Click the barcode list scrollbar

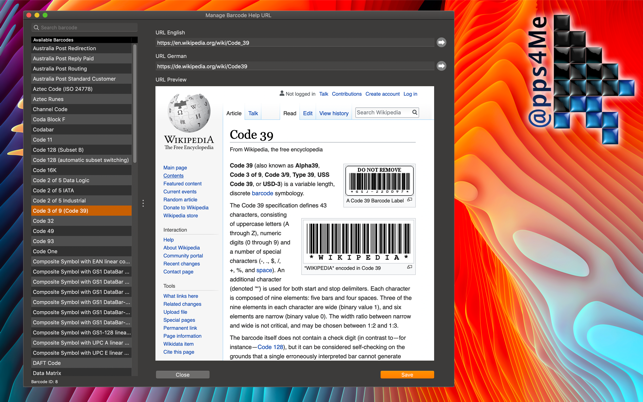[x=135, y=103]
